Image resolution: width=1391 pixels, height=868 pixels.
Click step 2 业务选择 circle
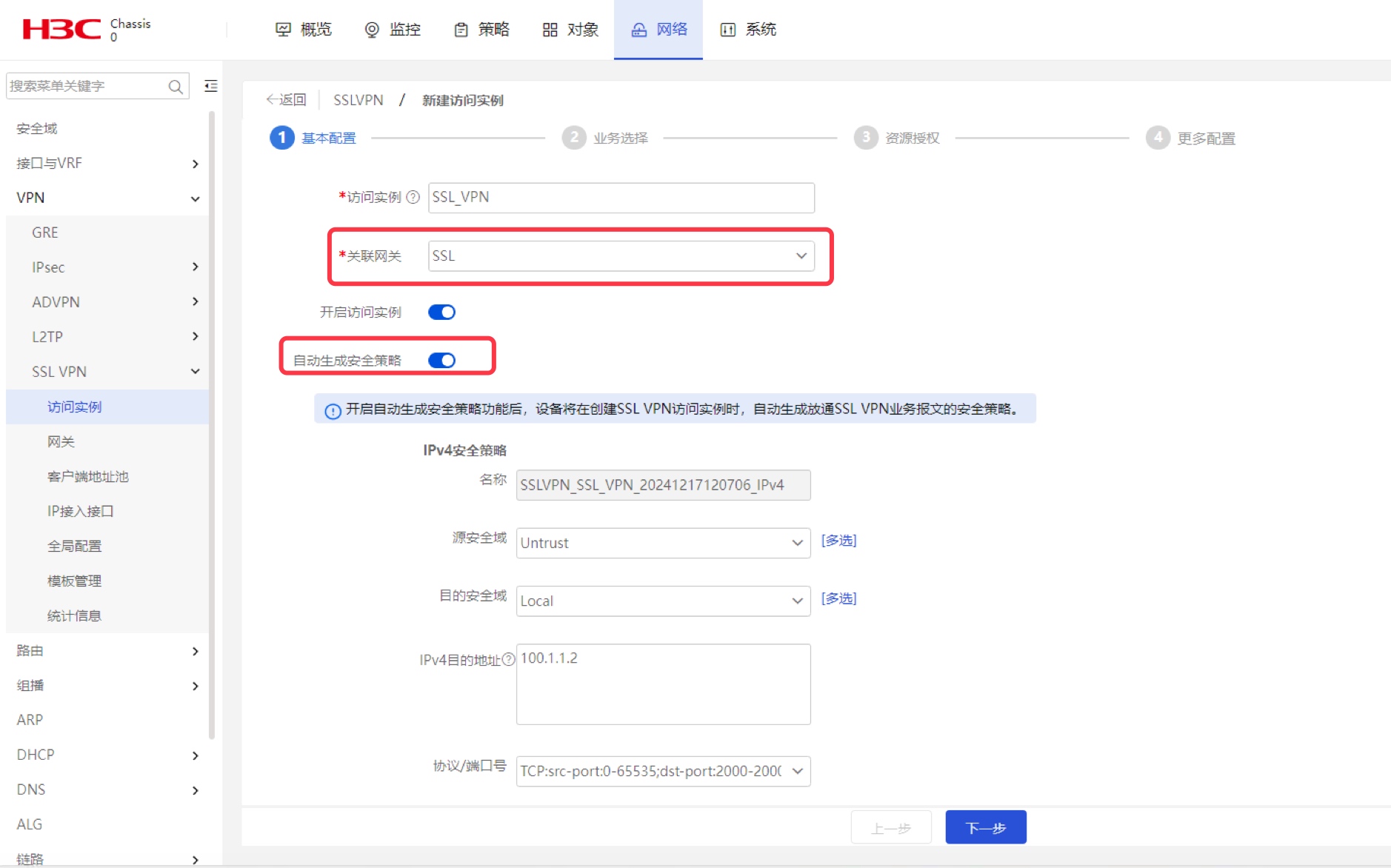coord(574,138)
